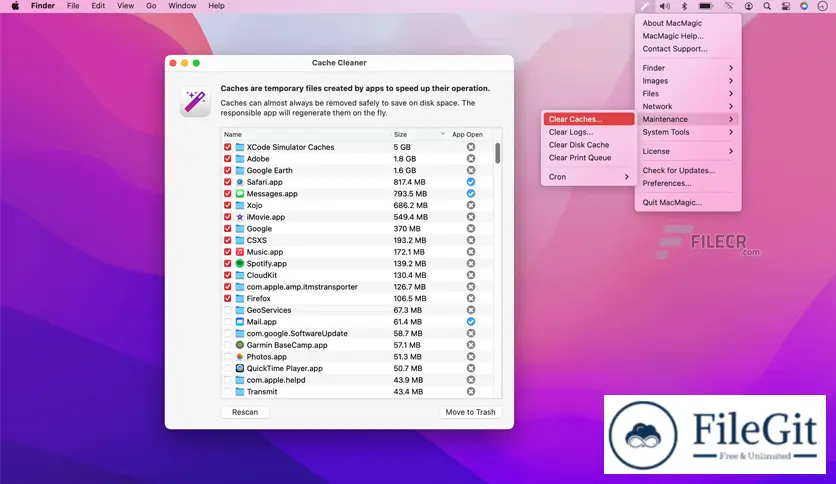Open the Window menu in menu bar
Image resolution: width=836 pixels, height=484 pixels.
point(182,6)
